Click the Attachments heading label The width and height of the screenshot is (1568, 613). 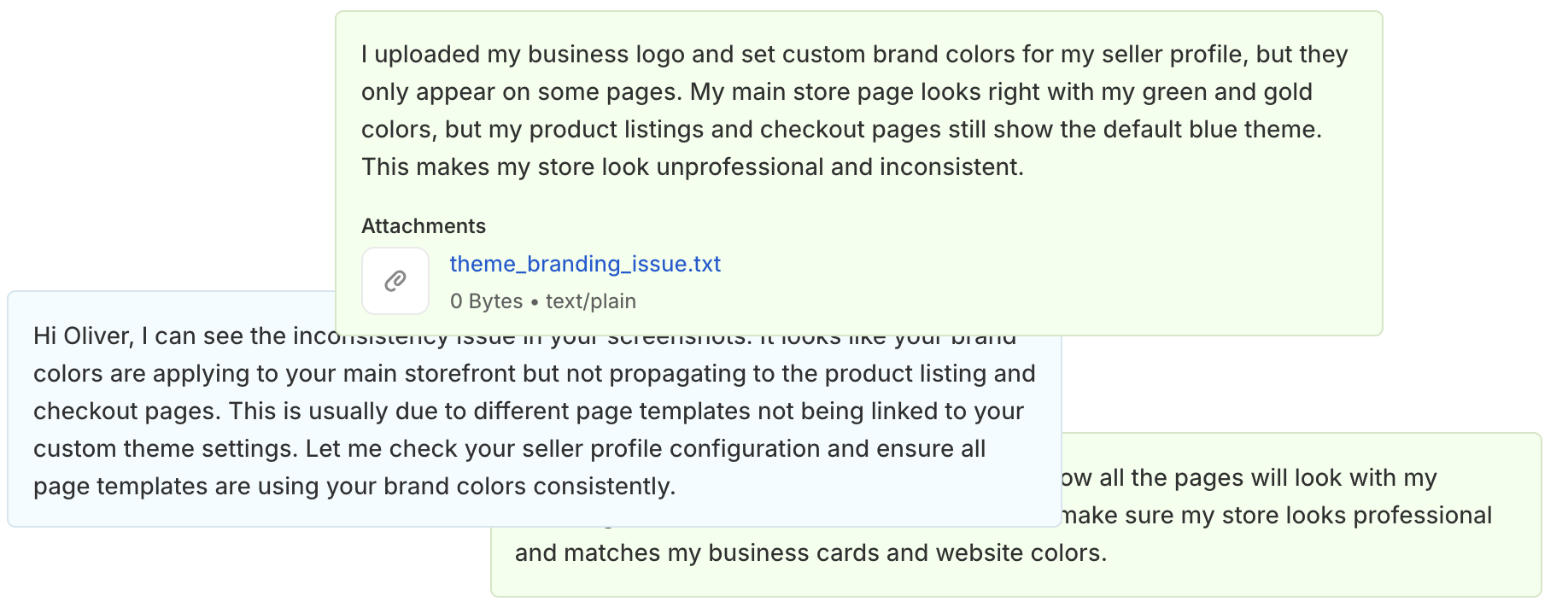point(423,226)
